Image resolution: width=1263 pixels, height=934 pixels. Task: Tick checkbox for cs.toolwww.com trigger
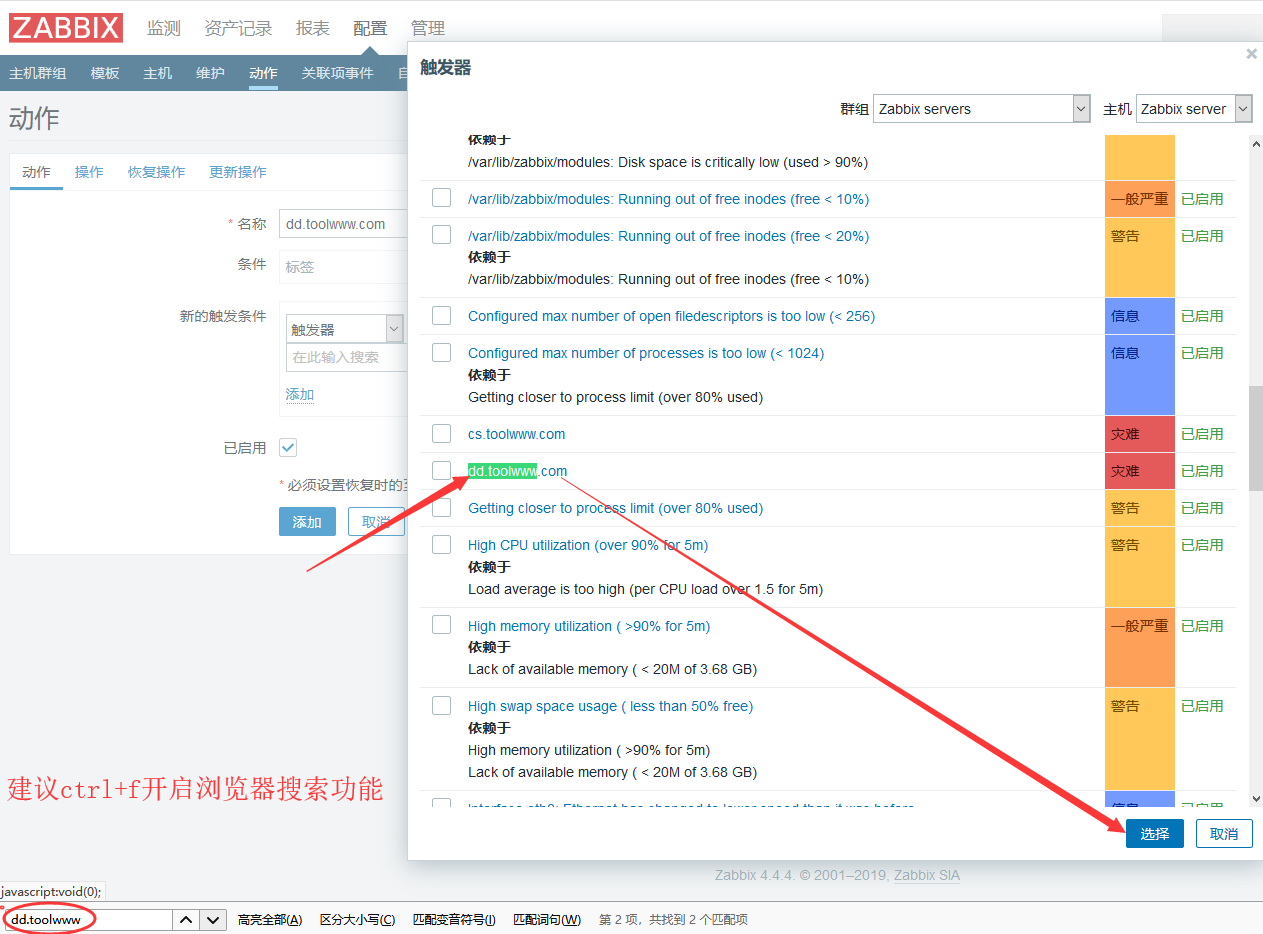[x=441, y=433]
